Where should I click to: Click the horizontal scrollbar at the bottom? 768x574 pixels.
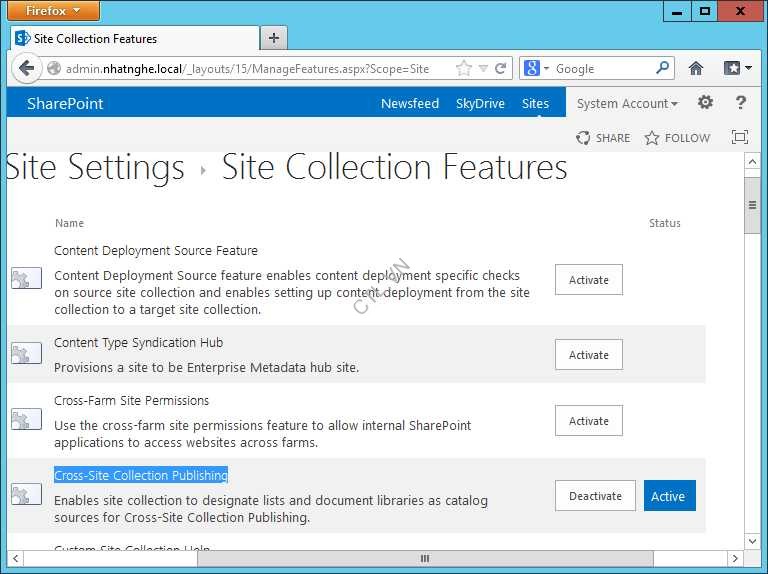coord(424,558)
